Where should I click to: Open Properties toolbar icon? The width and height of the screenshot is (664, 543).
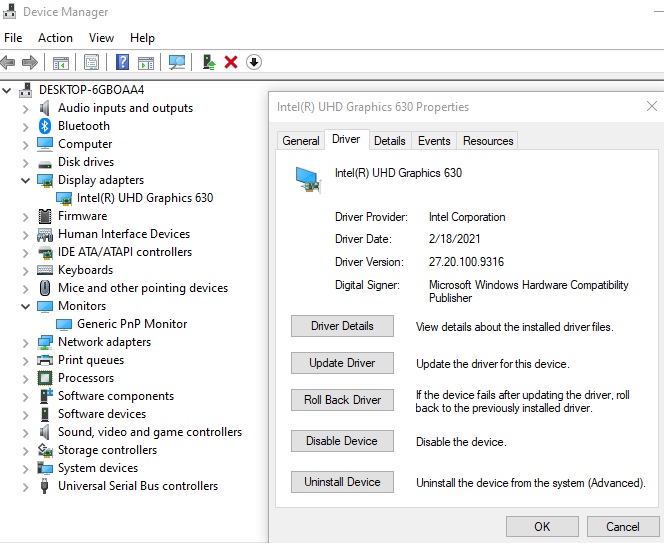[91, 63]
